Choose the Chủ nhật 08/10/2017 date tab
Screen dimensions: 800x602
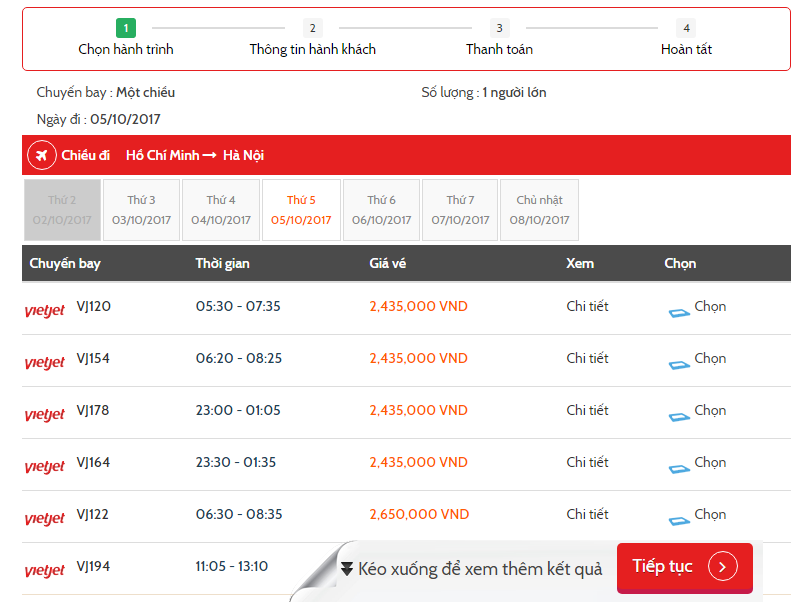click(539, 210)
